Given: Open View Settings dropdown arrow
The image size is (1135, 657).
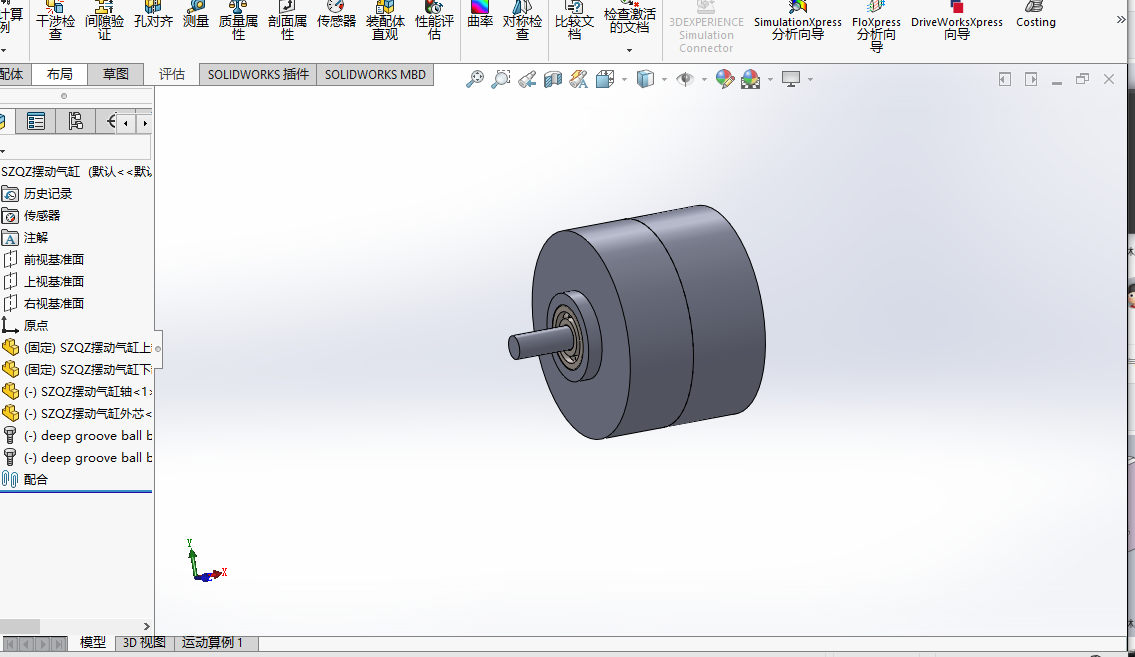Looking at the screenshot, I should tap(810, 79).
